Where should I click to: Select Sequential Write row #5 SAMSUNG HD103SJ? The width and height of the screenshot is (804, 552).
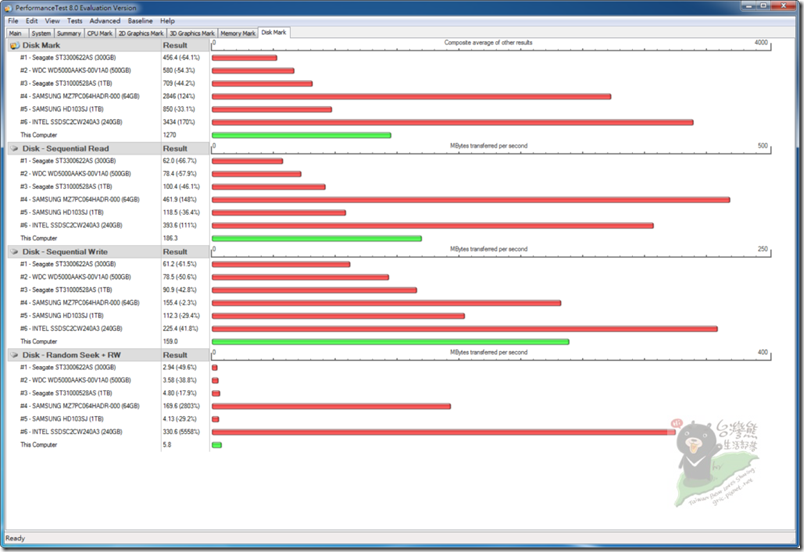pyautogui.click(x=62, y=316)
